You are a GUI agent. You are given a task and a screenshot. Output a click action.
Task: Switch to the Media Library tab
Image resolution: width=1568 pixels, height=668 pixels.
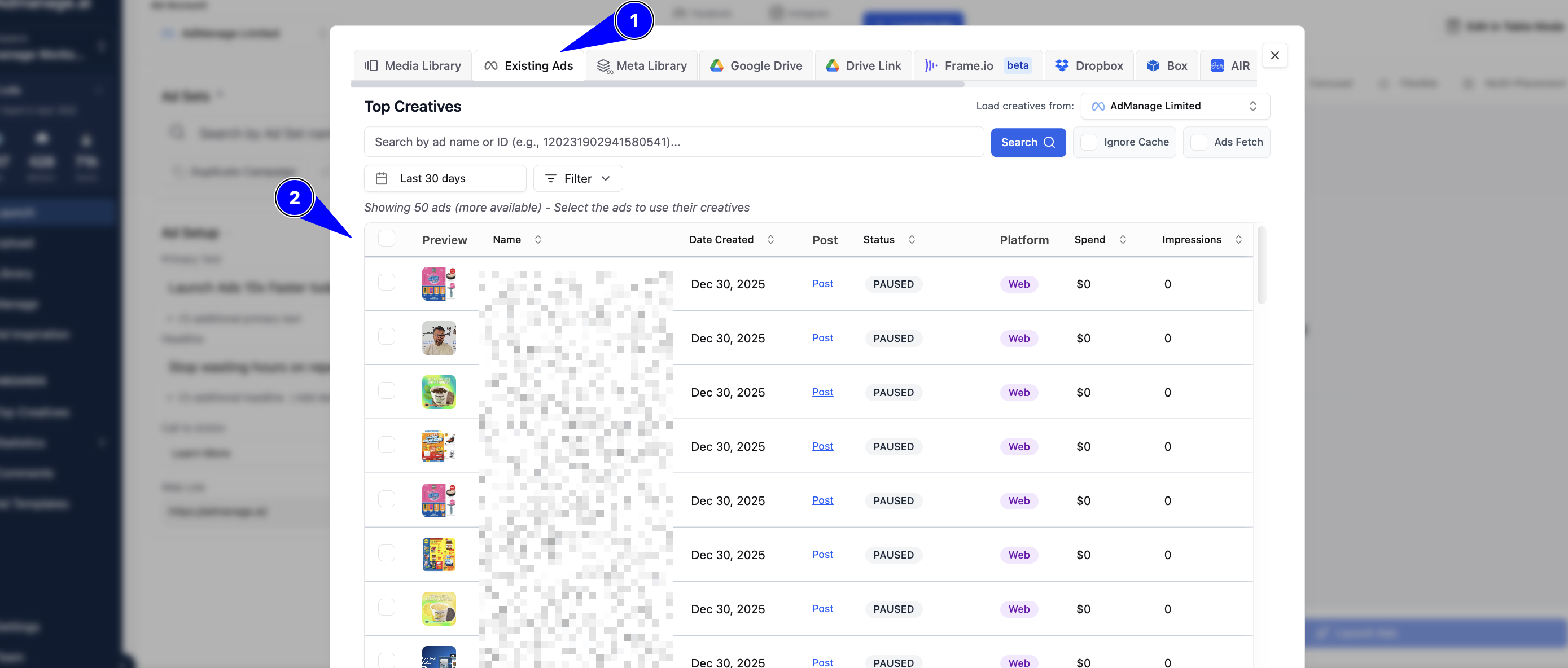(x=413, y=65)
